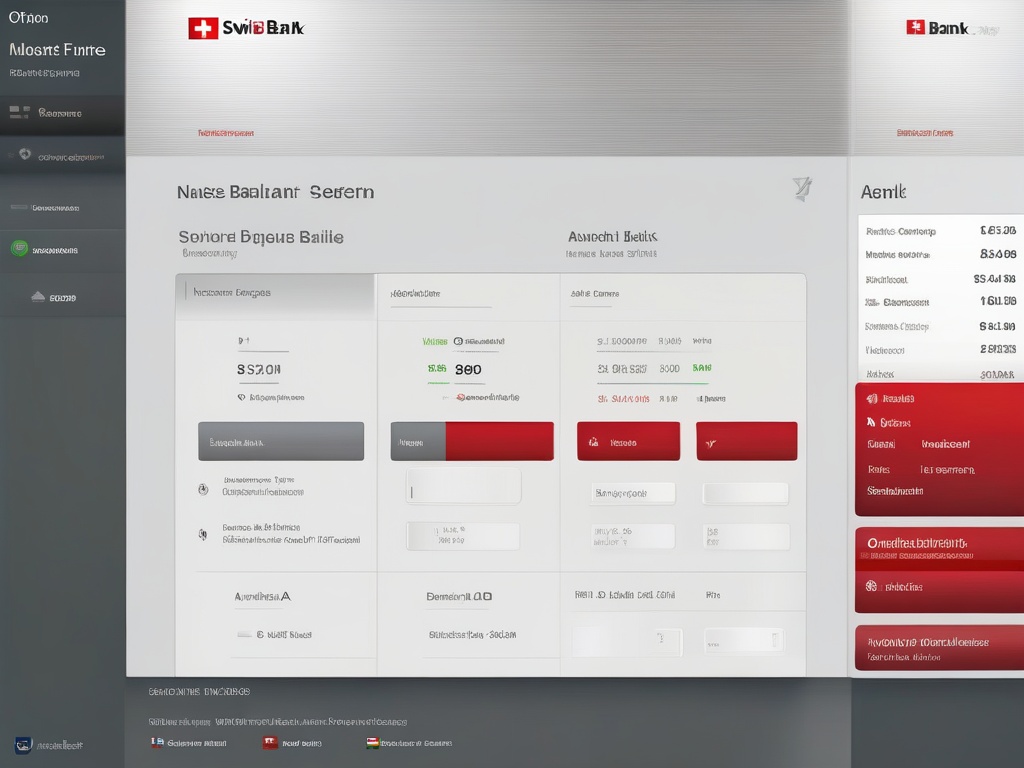The width and height of the screenshot is (1024, 768).
Task: Click the pen edit icon above Aenik panel
Action: click(800, 190)
